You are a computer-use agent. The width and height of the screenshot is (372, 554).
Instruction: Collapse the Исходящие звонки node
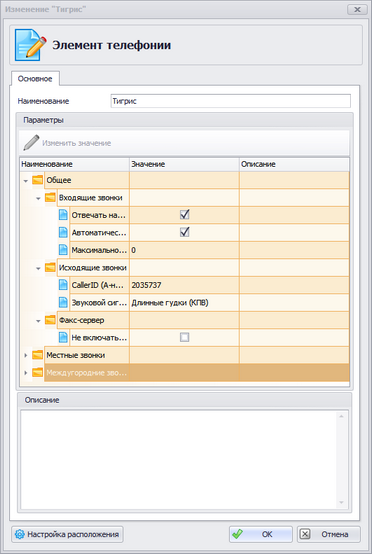38,269
